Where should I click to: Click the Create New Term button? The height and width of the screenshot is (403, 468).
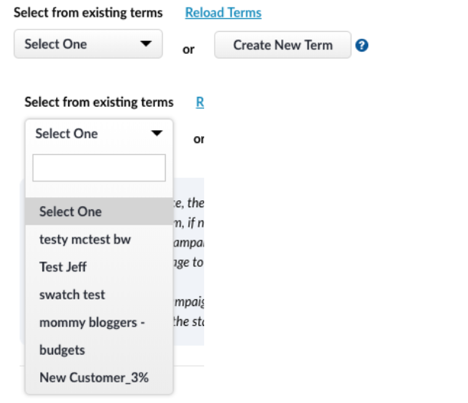(x=283, y=45)
